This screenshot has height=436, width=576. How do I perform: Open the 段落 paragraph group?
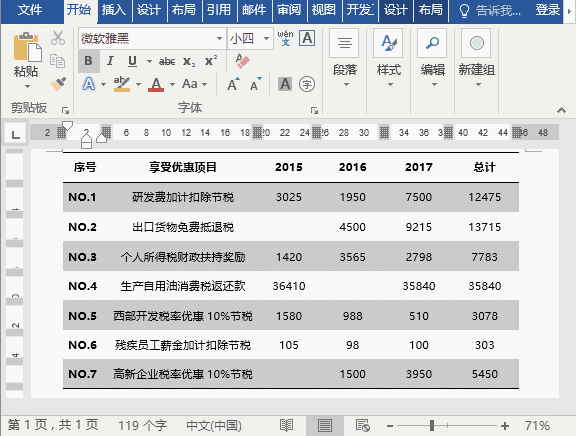point(344,59)
